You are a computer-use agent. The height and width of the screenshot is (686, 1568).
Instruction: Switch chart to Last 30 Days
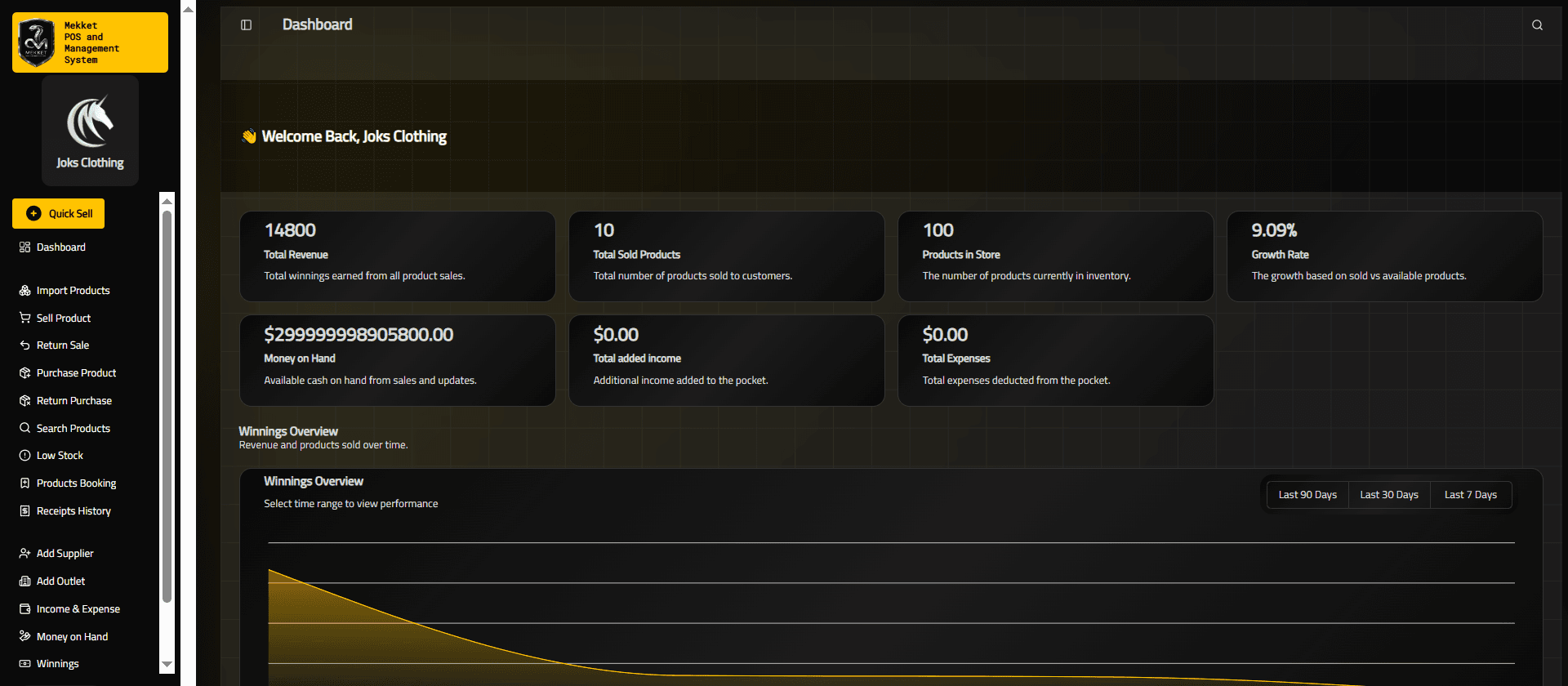pos(1388,495)
